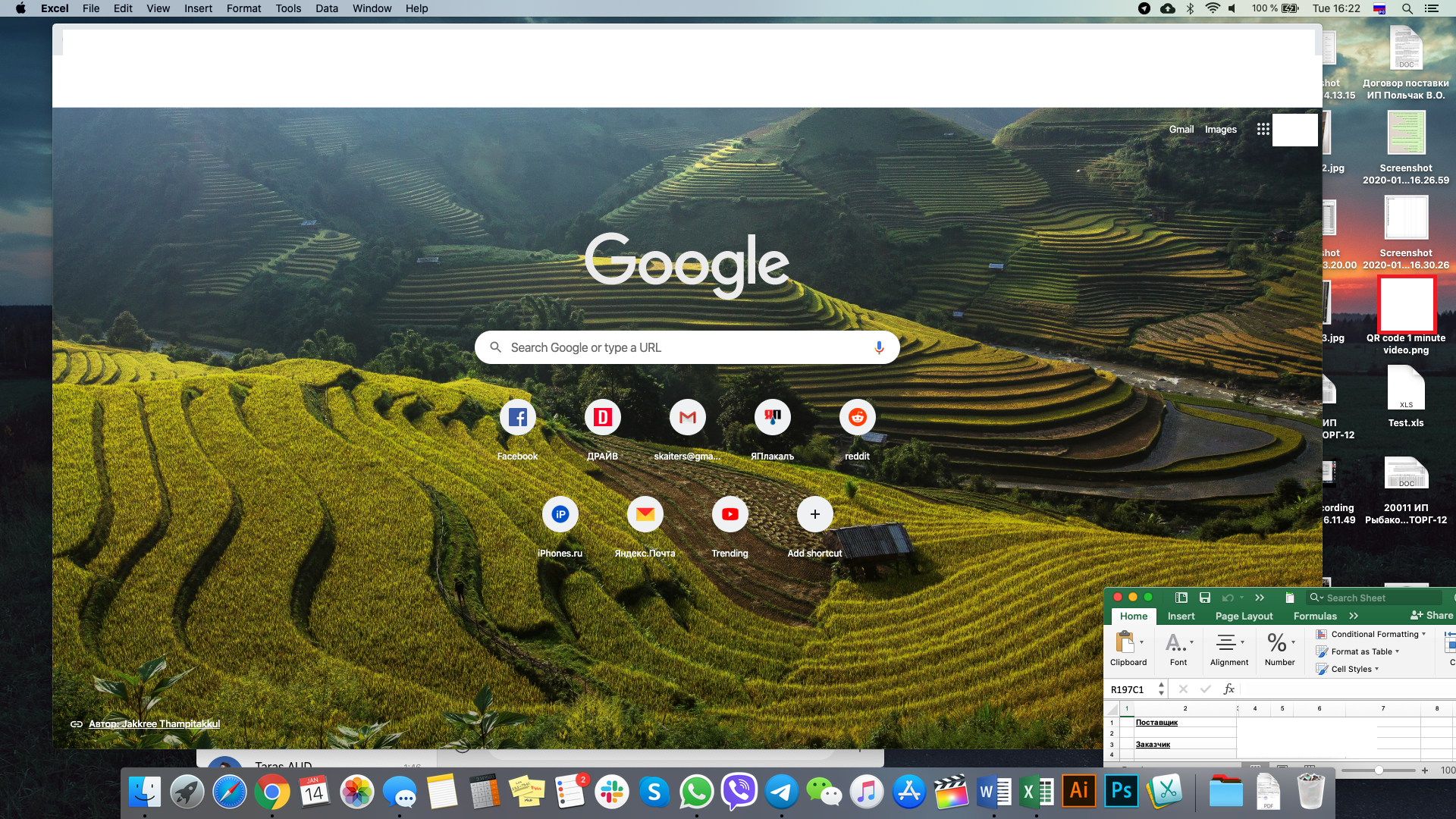The width and height of the screenshot is (1456, 819).
Task: Open the Google apps grid icon
Action: pos(1263,129)
